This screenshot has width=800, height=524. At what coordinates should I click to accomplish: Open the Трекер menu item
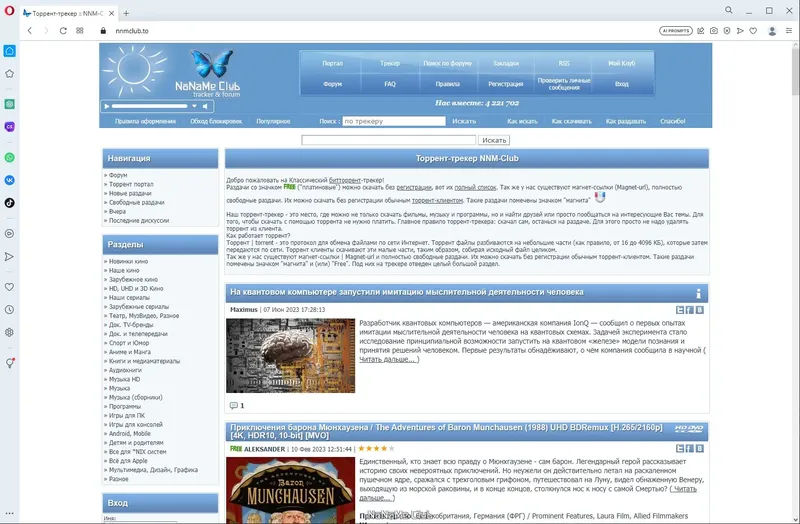click(390, 63)
